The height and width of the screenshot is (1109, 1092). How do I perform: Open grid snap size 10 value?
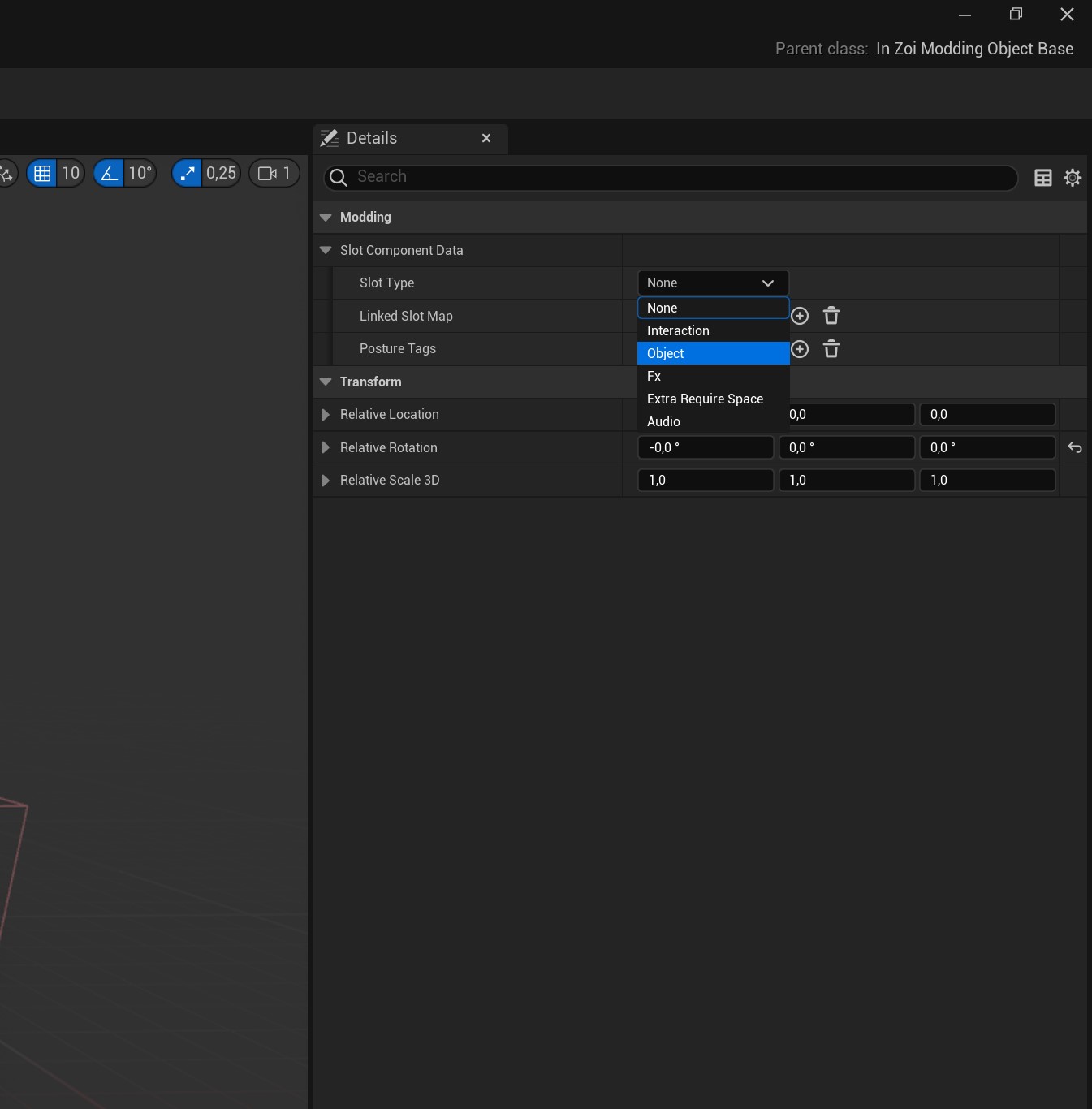coord(71,173)
